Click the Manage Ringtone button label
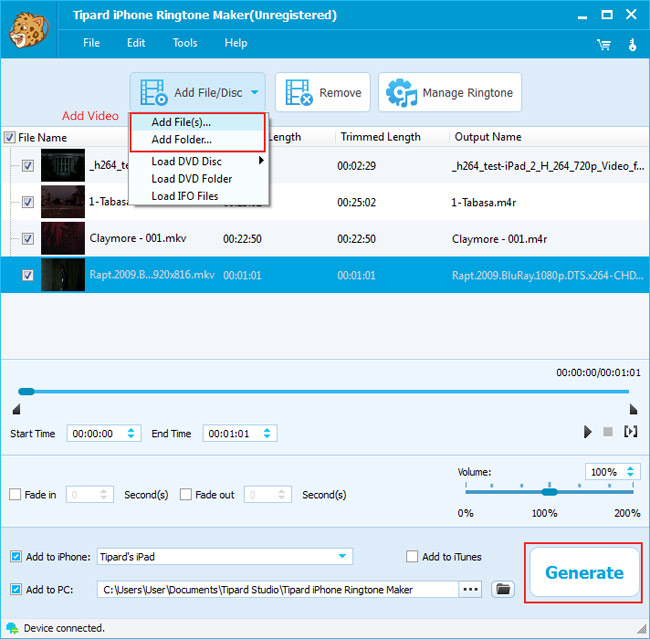650x639 pixels. (467, 93)
